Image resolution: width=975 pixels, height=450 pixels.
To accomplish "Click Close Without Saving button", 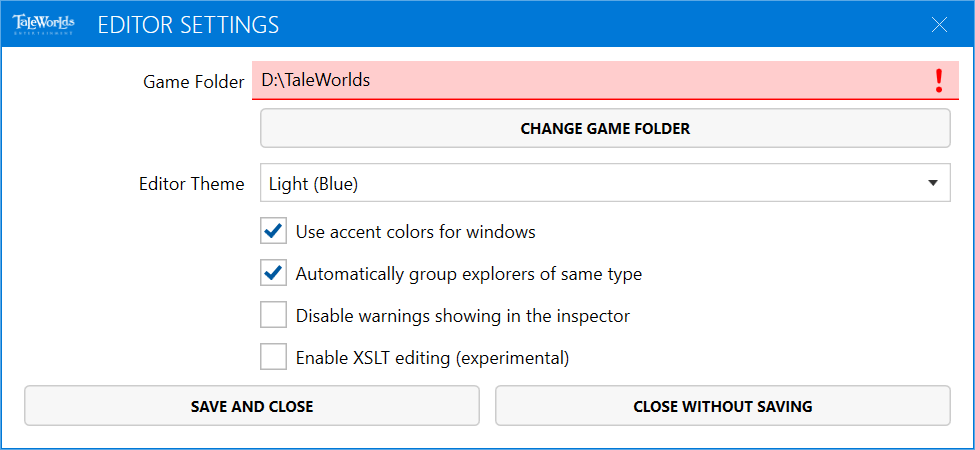I will [723, 406].
